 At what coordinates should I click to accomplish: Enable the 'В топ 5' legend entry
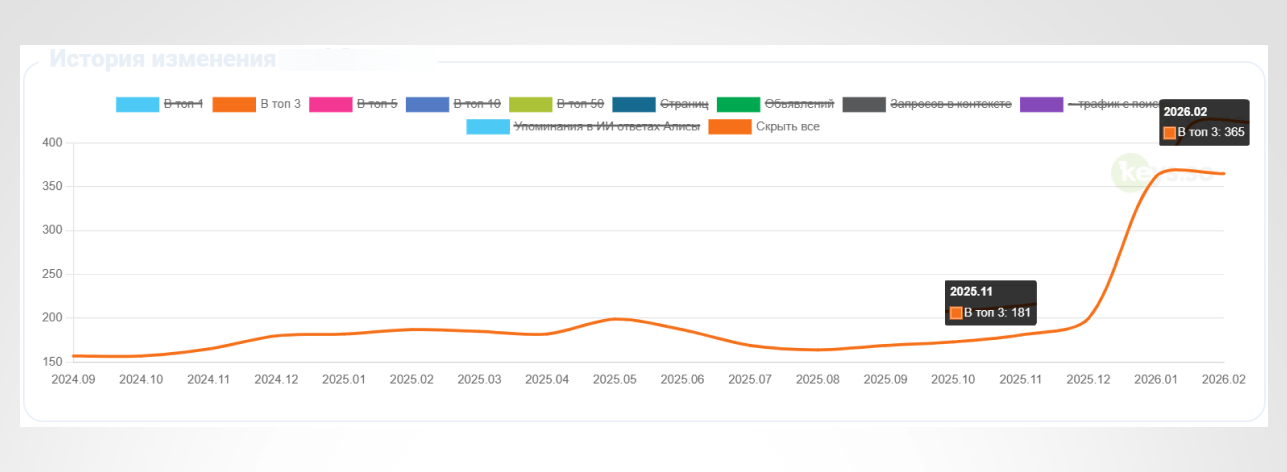[x=377, y=104]
